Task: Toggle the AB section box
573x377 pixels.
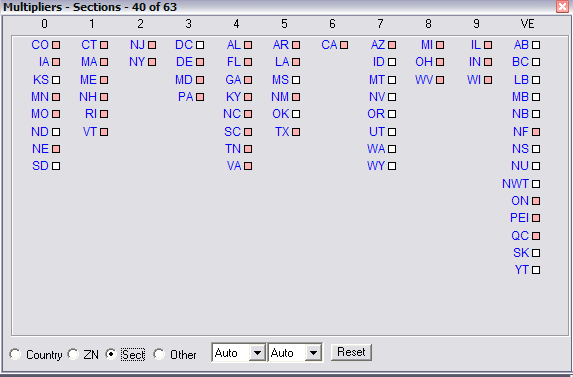Action: 536,45
